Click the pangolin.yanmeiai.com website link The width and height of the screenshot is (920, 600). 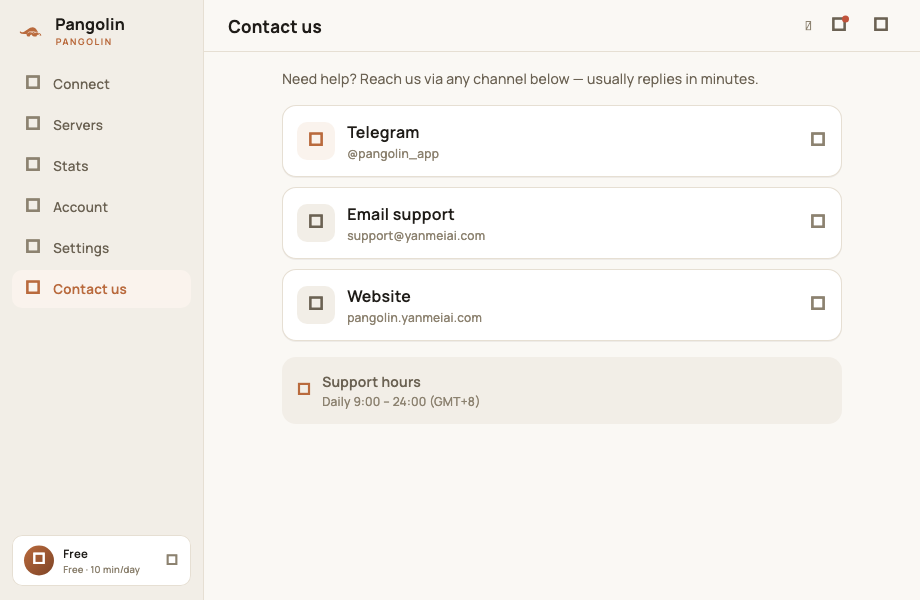(414, 318)
